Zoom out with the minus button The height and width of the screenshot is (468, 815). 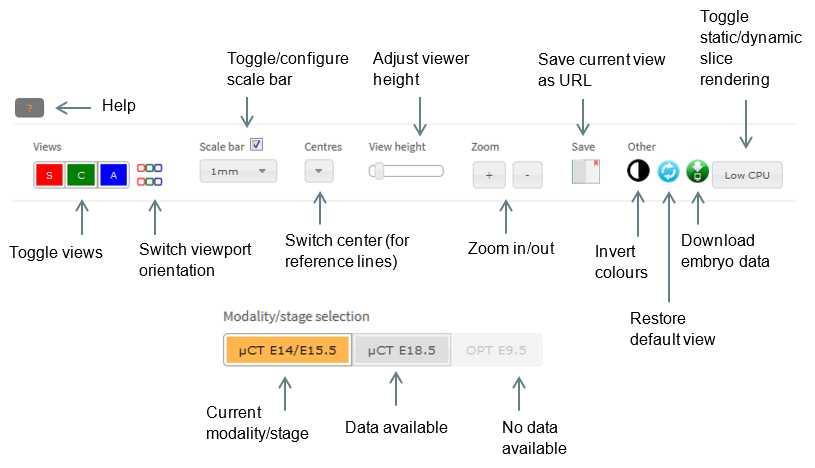(528, 175)
